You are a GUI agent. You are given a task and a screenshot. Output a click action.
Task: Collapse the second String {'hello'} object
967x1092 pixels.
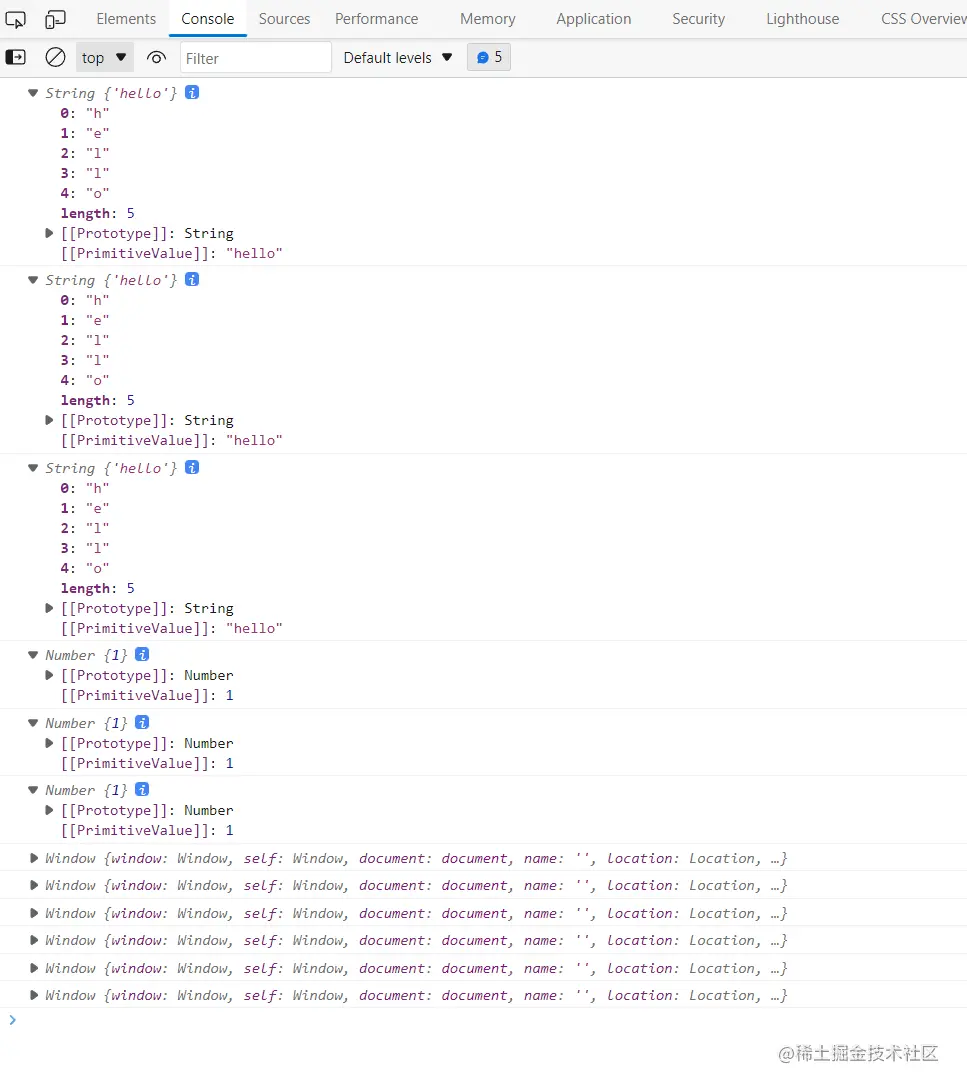[33, 280]
